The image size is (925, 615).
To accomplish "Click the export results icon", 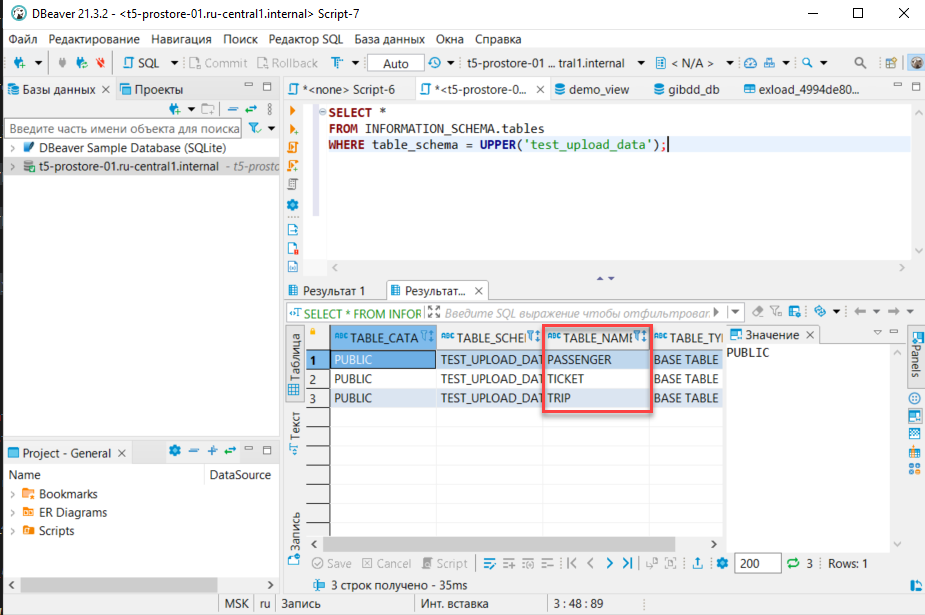I will point(697,564).
